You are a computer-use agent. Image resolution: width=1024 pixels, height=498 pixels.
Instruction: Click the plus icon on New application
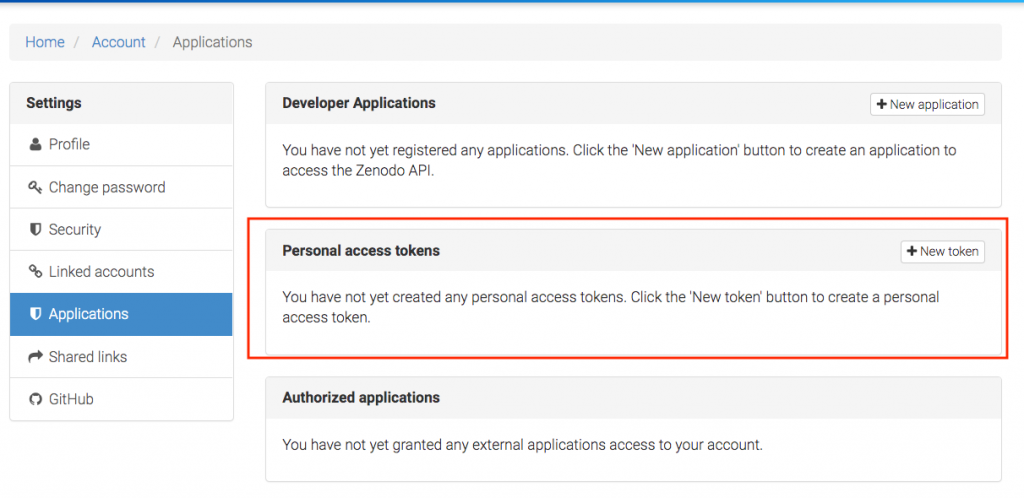(x=882, y=104)
